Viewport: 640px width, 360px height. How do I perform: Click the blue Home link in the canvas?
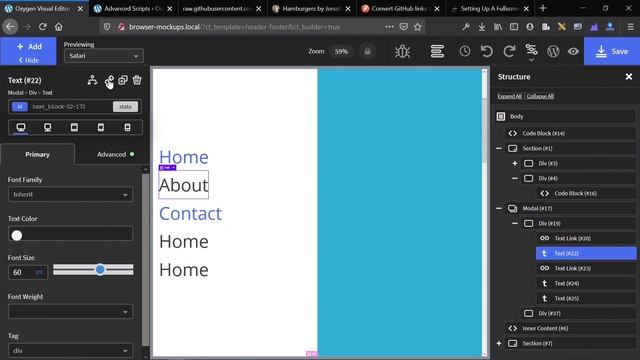coord(184,157)
